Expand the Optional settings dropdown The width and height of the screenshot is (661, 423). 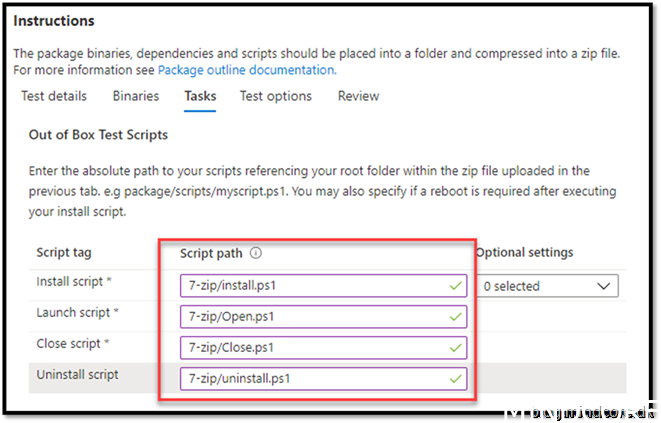(x=547, y=286)
